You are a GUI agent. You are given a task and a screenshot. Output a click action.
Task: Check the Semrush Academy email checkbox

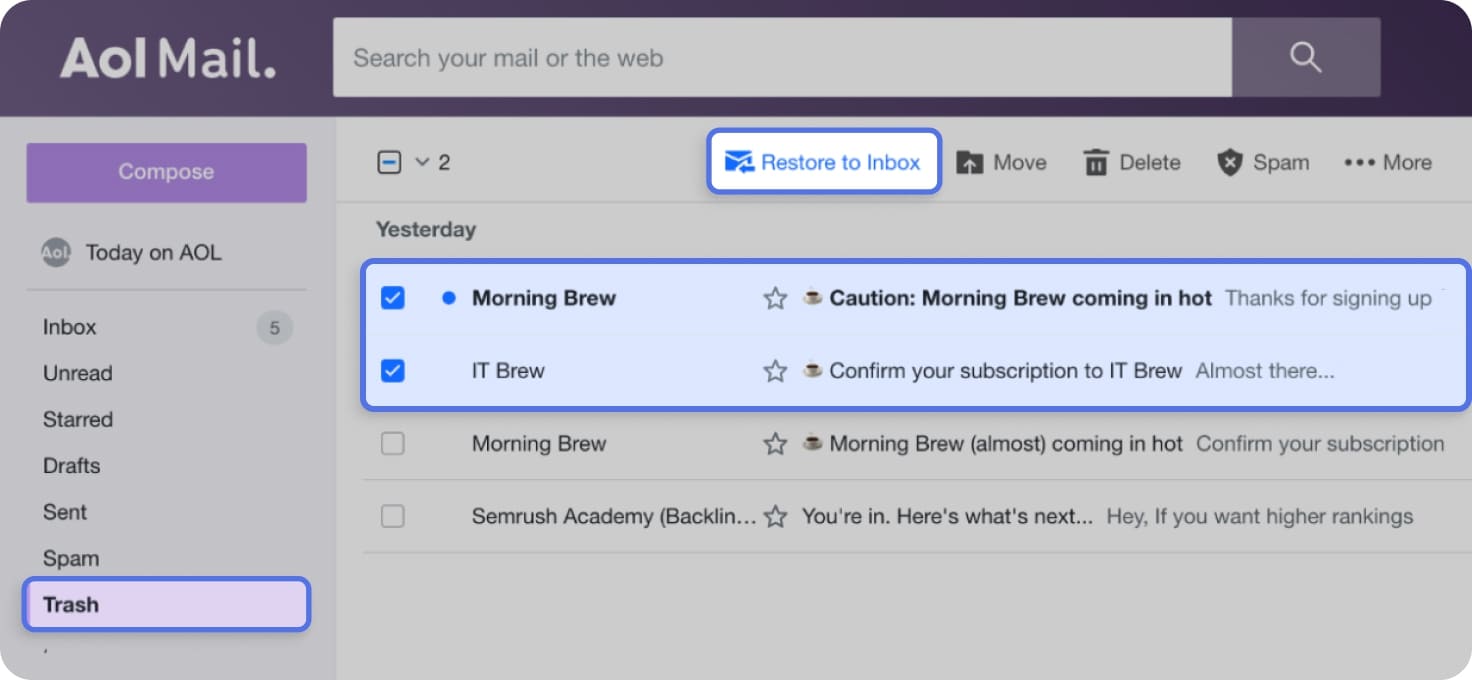coord(392,516)
